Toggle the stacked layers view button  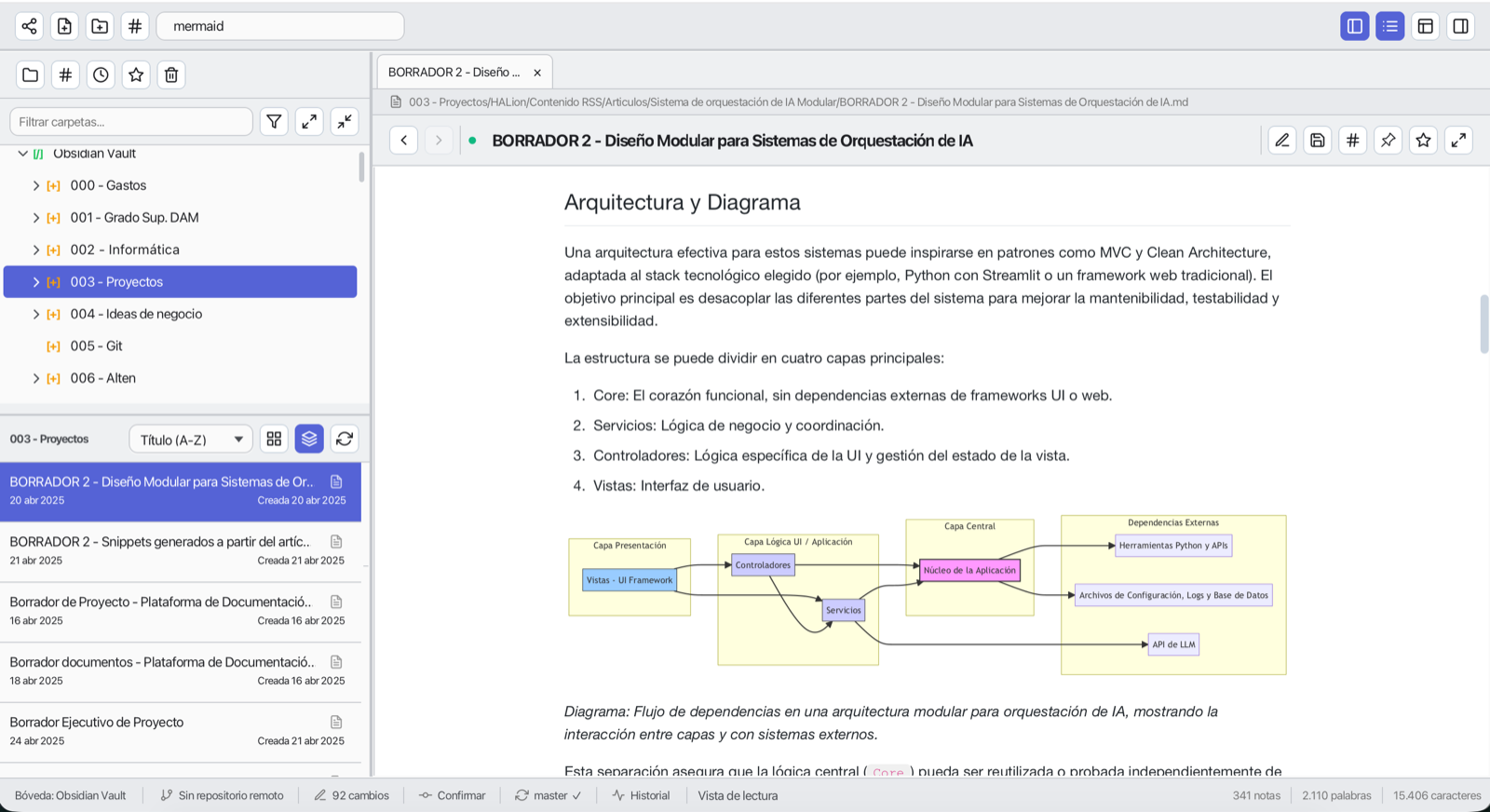(309, 440)
